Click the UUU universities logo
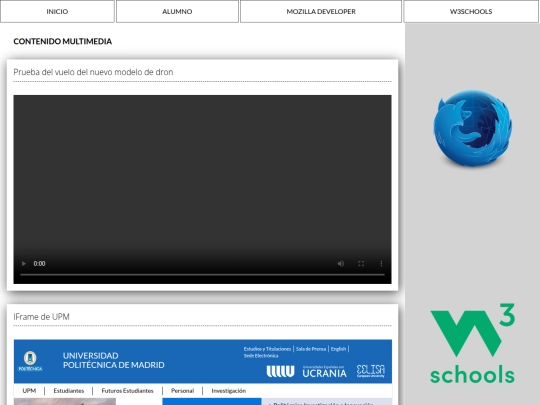This screenshot has width=540, height=405. [x=280, y=371]
